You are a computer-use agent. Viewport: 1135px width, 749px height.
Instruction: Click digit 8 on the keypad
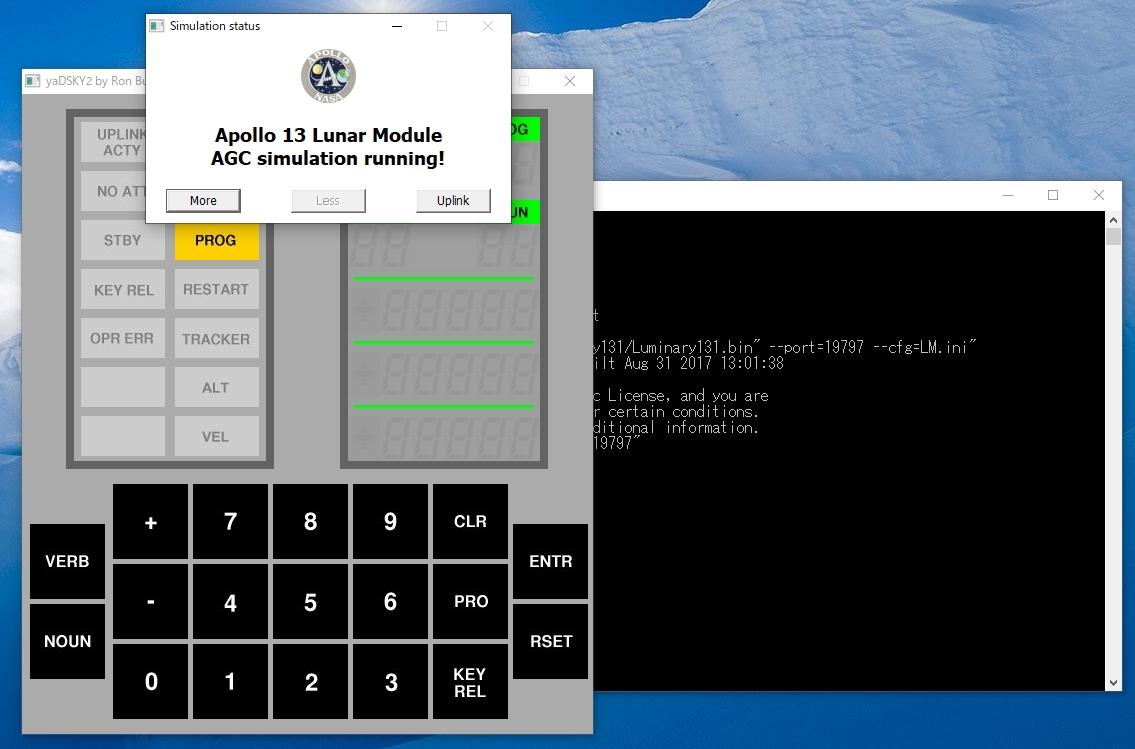[x=311, y=522]
